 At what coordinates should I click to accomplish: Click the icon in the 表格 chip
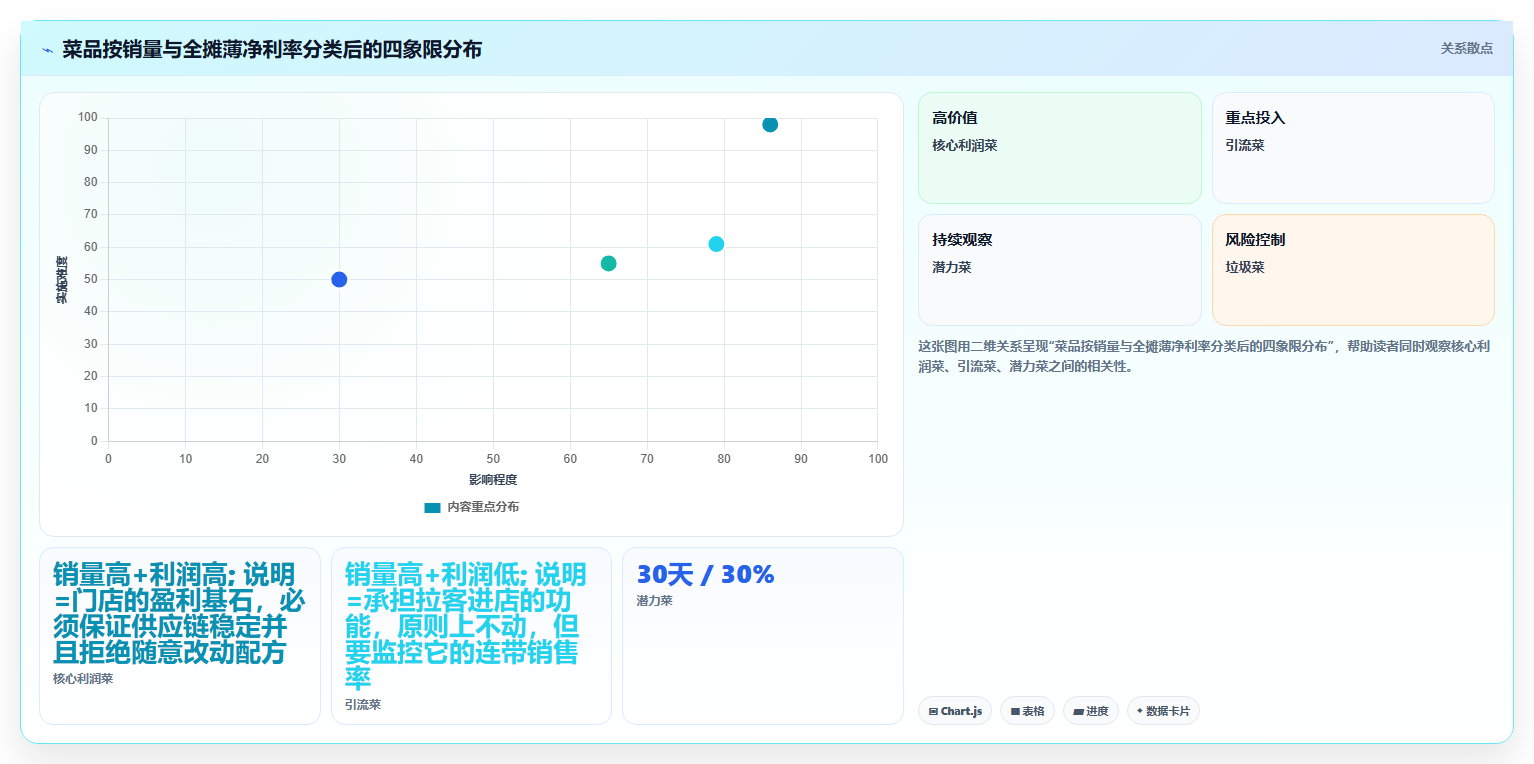[x=1015, y=712]
